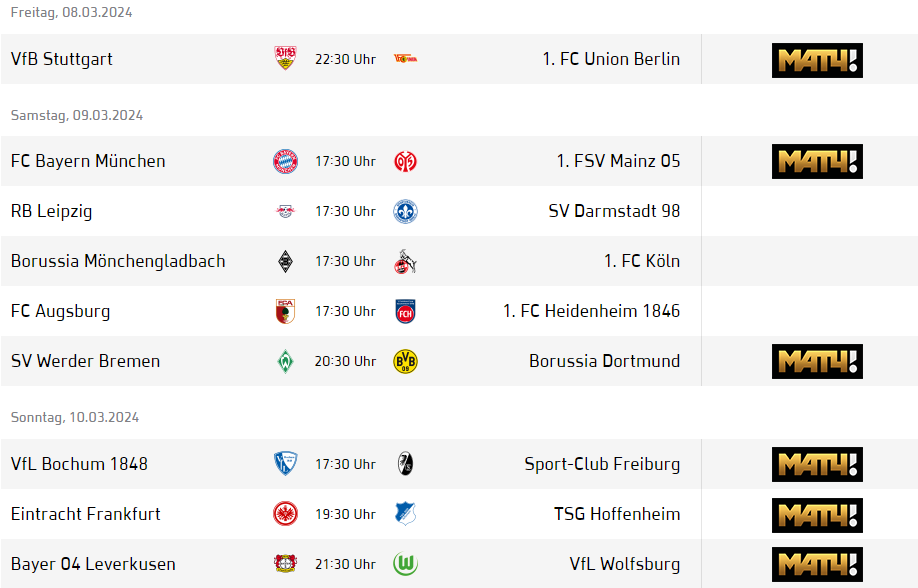Click the VfL Wolfsburg crest
This screenshot has height=588, width=918.
tap(405, 564)
